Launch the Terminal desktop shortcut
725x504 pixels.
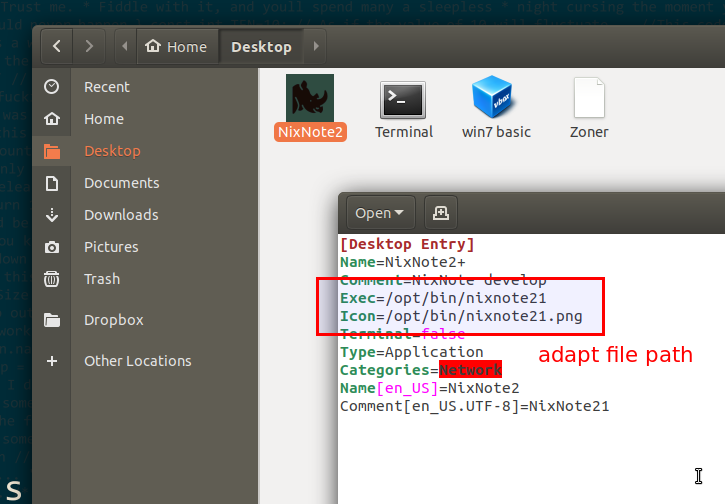click(x=403, y=100)
